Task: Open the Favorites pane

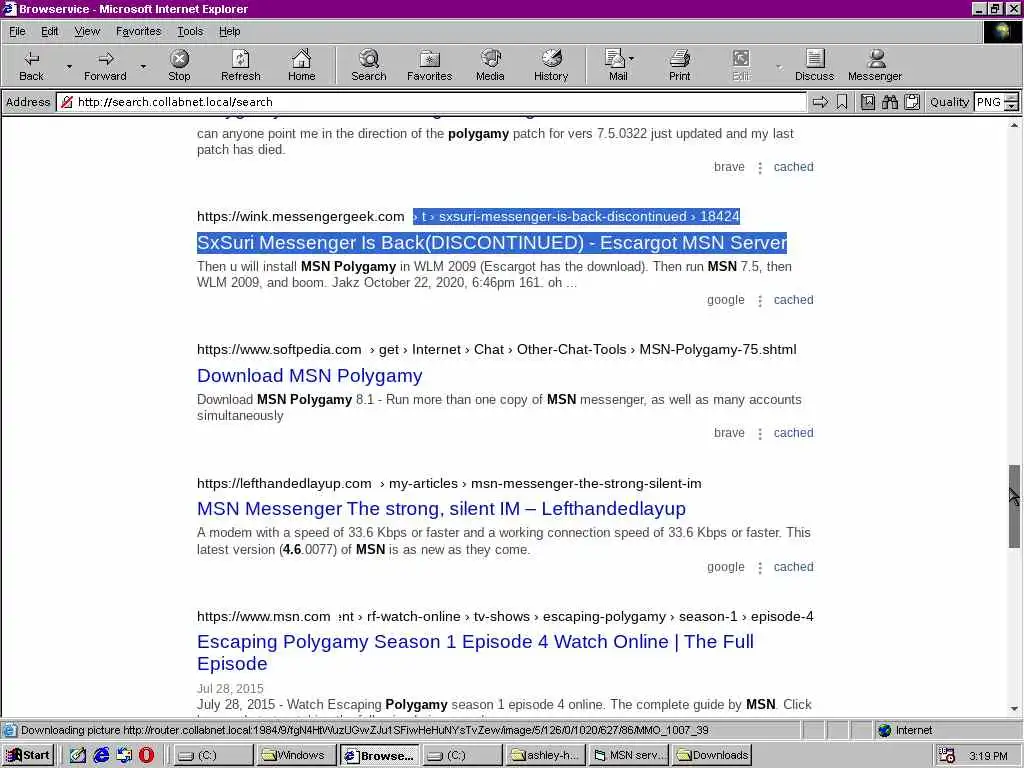Action: 429,65
